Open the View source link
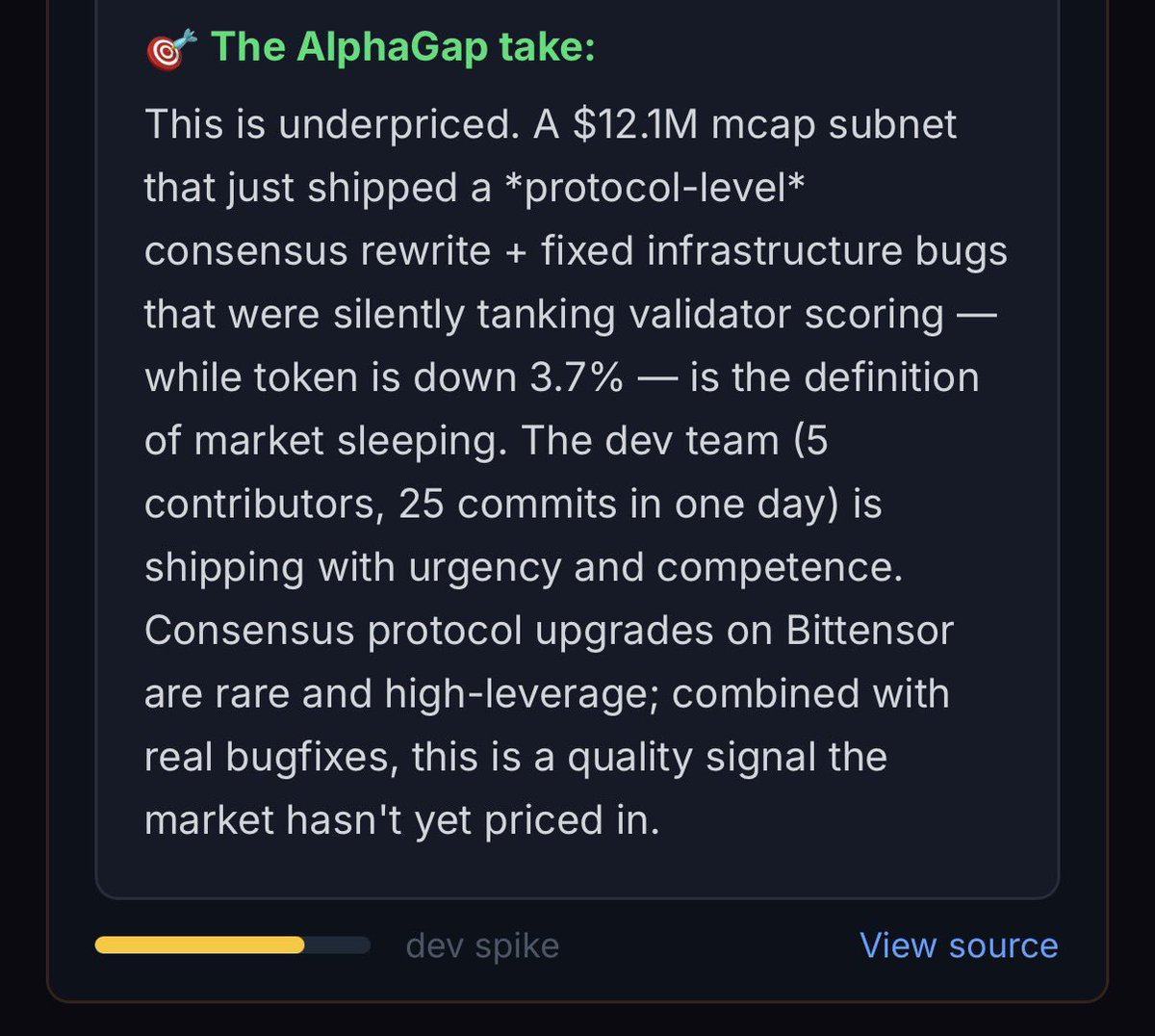The image size is (1155, 1036). [x=959, y=945]
